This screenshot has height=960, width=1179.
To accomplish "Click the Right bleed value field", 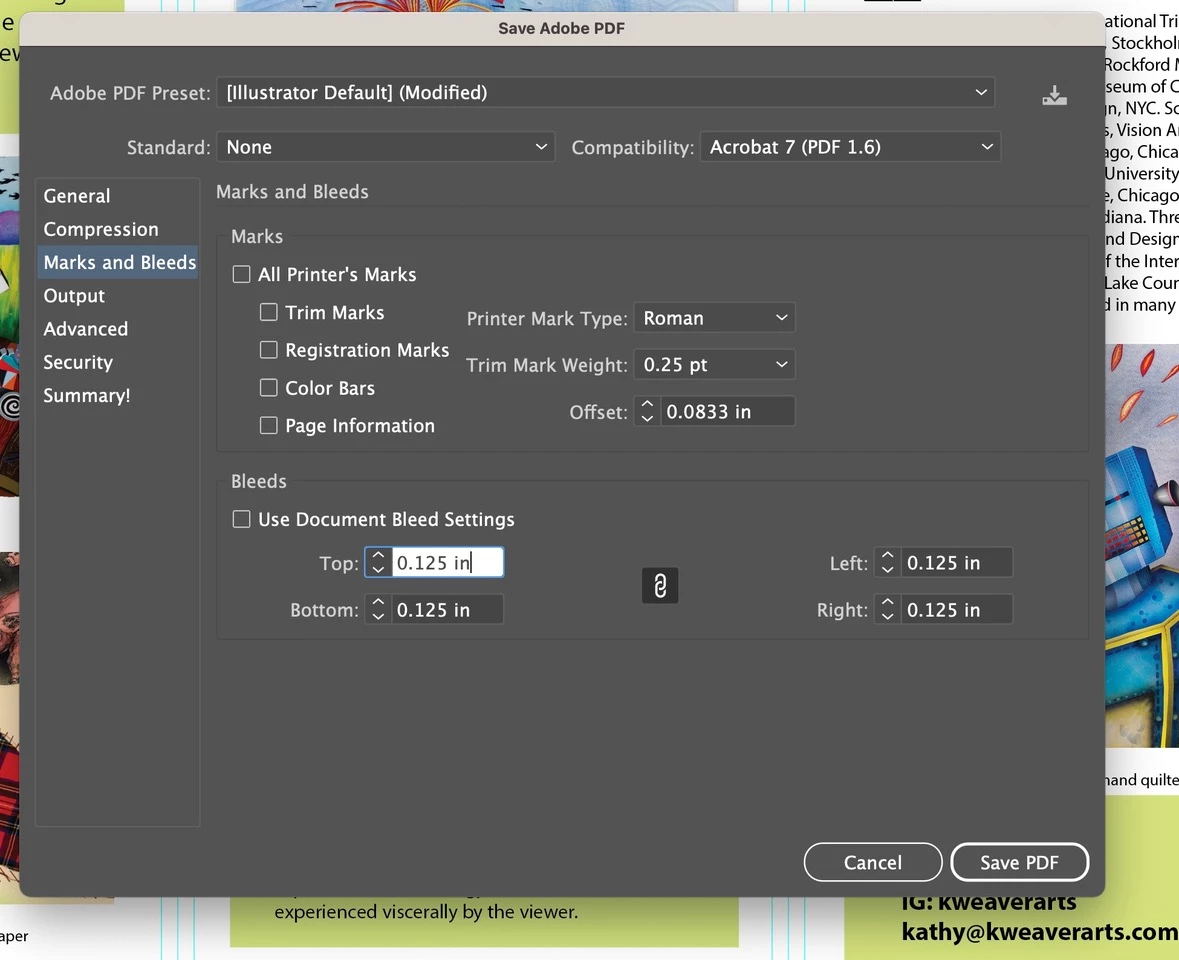I will (956, 609).
